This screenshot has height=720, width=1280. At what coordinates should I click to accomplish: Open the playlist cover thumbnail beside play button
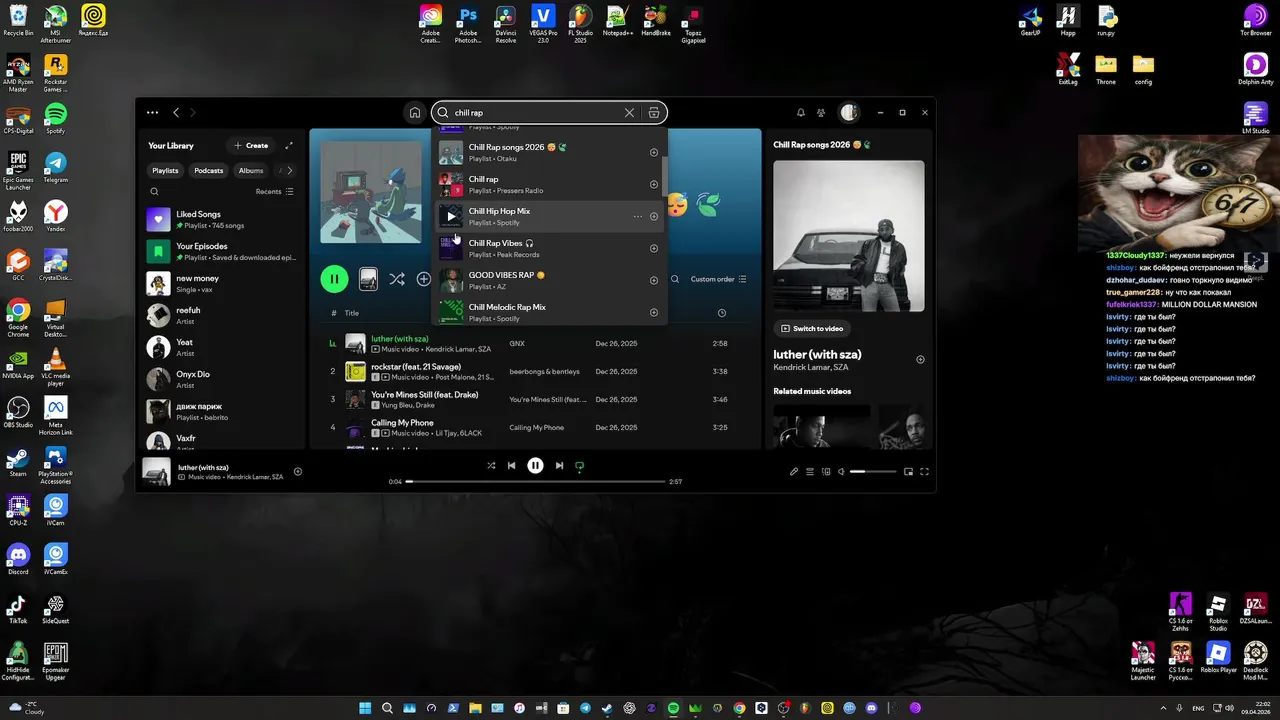click(368, 279)
